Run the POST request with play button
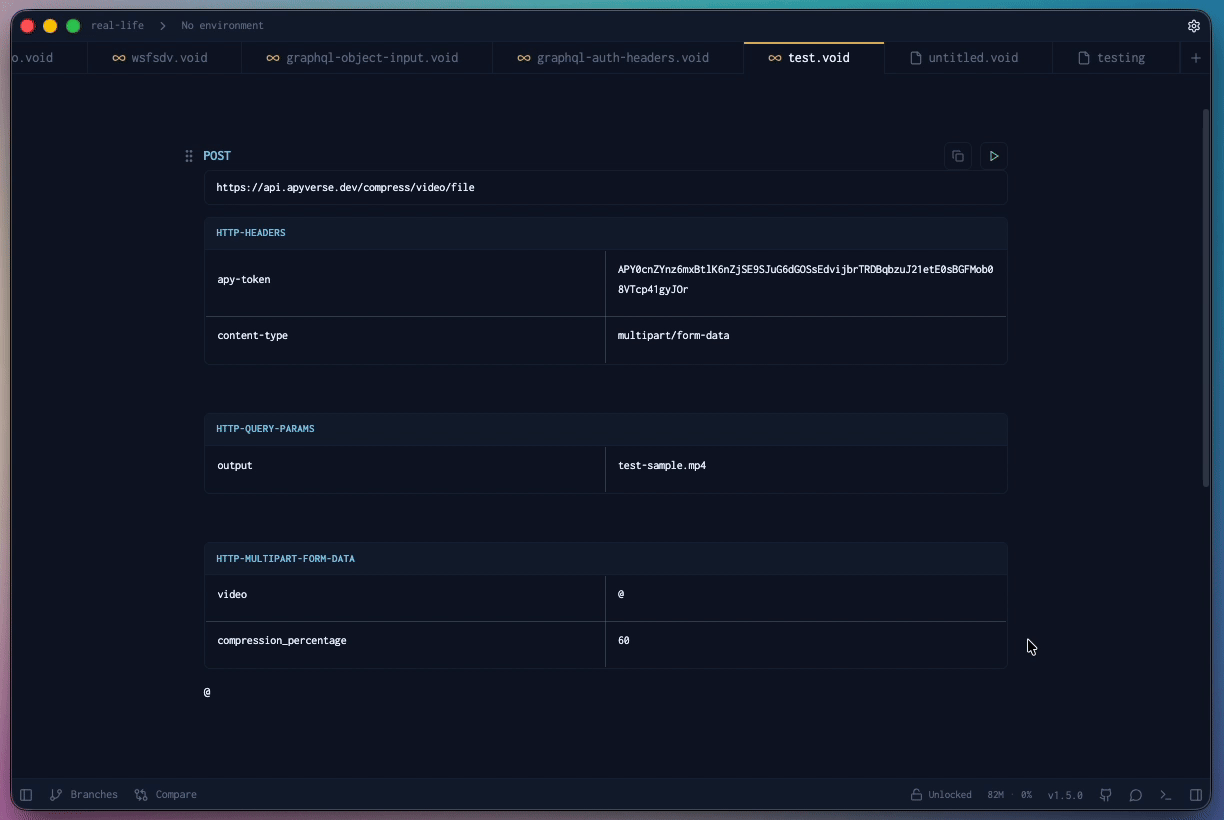The height and width of the screenshot is (820, 1224). pos(993,156)
